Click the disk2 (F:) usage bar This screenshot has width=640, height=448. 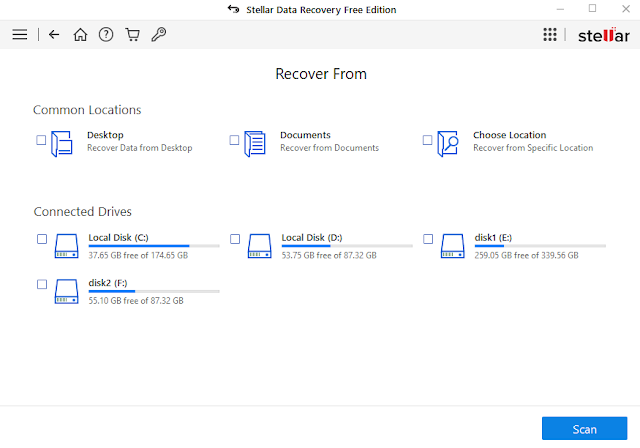(x=154, y=291)
